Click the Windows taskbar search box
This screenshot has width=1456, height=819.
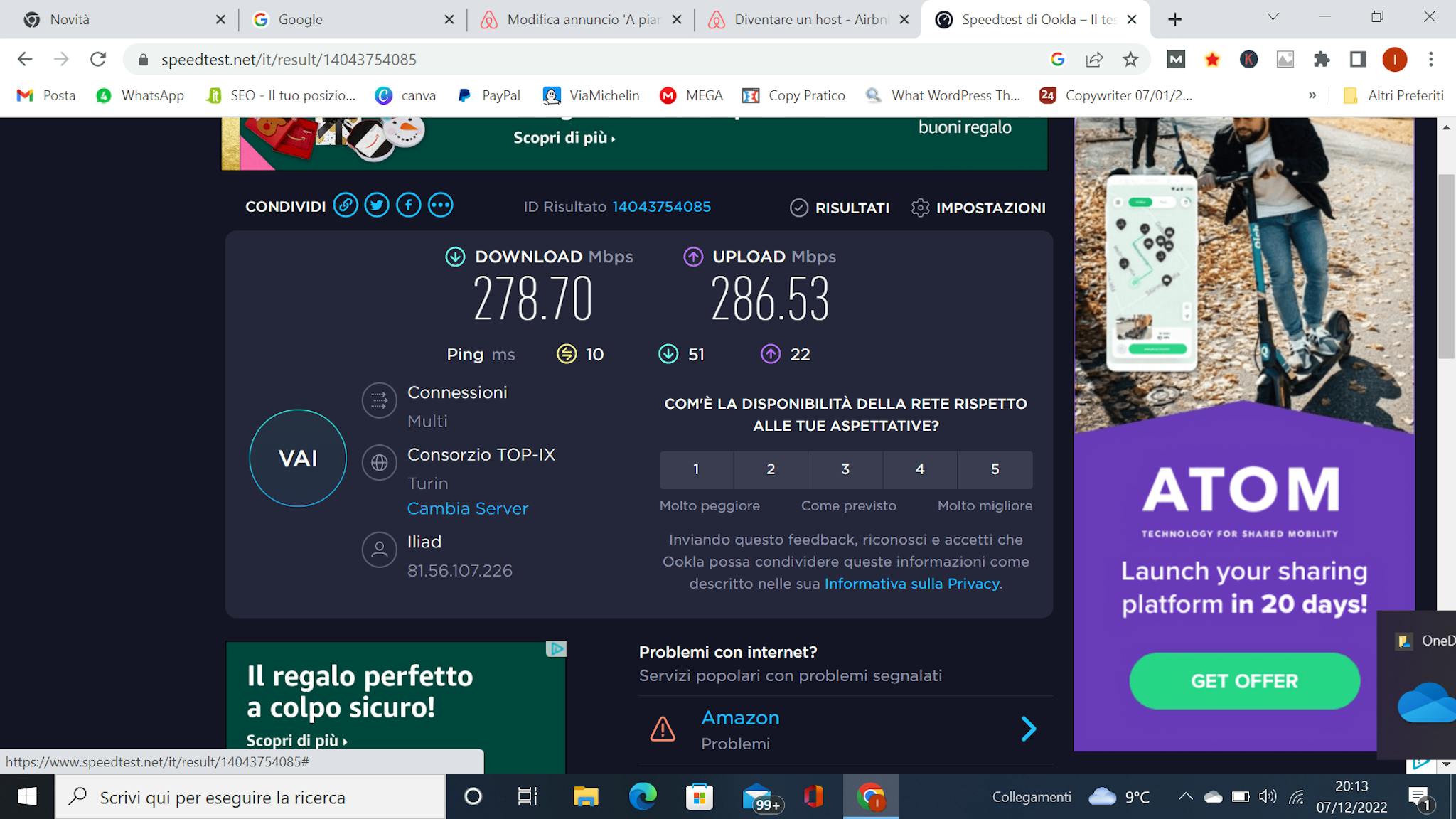(x=250, y=797)
